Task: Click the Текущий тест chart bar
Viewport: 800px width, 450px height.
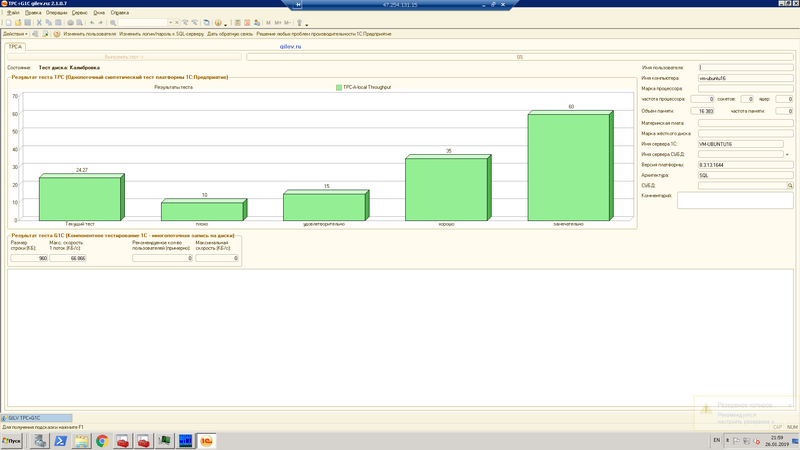Action: [x=82, y=197]
